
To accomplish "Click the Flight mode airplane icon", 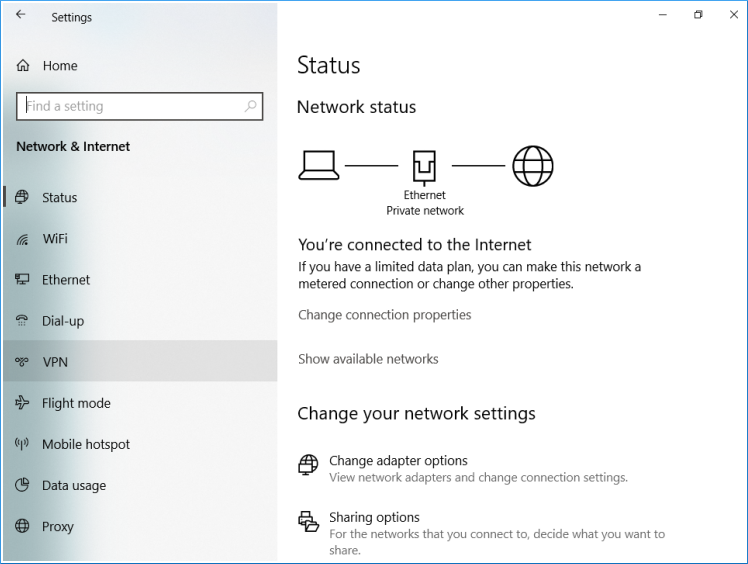I will tap(22, 403).
